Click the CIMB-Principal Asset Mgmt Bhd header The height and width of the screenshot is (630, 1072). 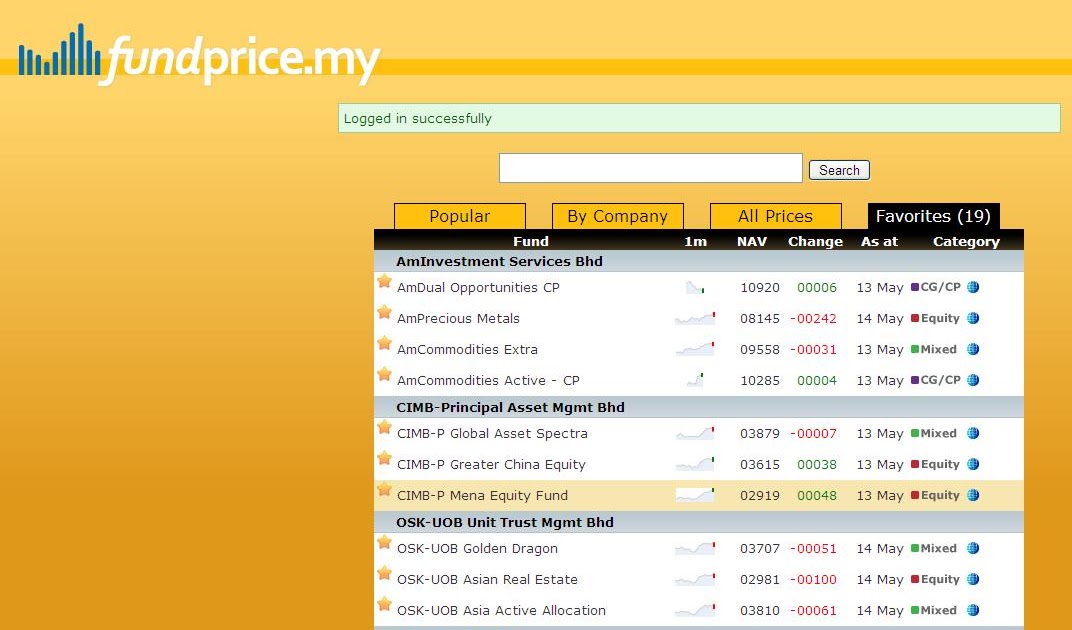[x=699, y=407]
